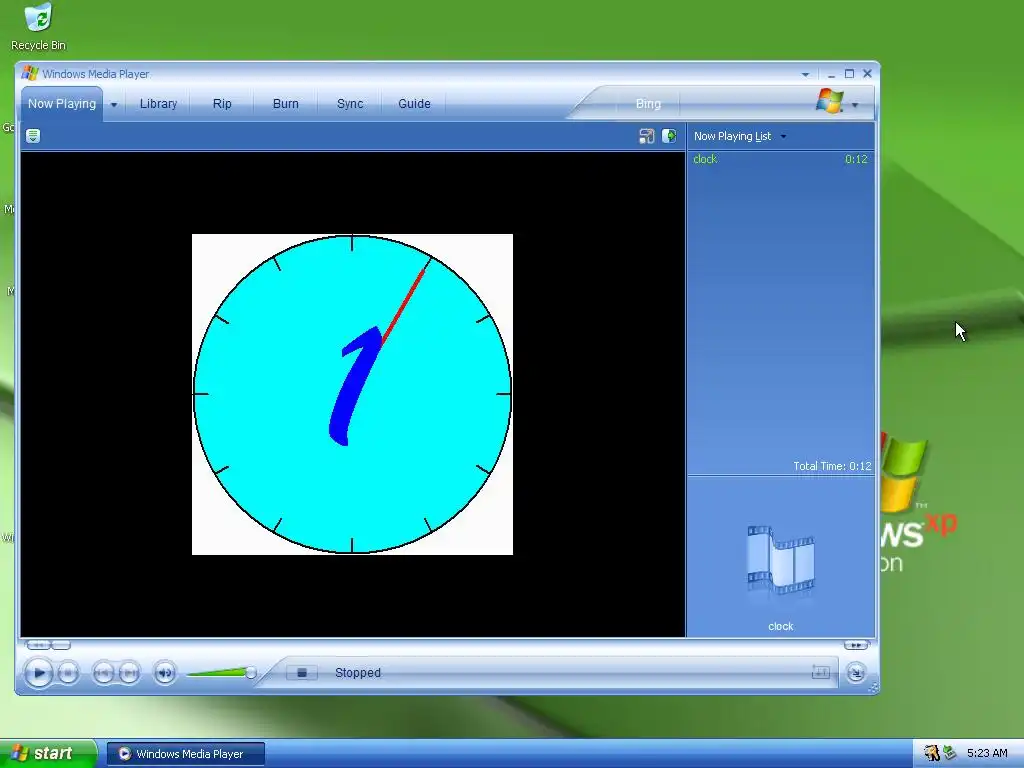This screenshot has width=1024, height=768.
Task: Skip to the next track
Action: (129, 673)
